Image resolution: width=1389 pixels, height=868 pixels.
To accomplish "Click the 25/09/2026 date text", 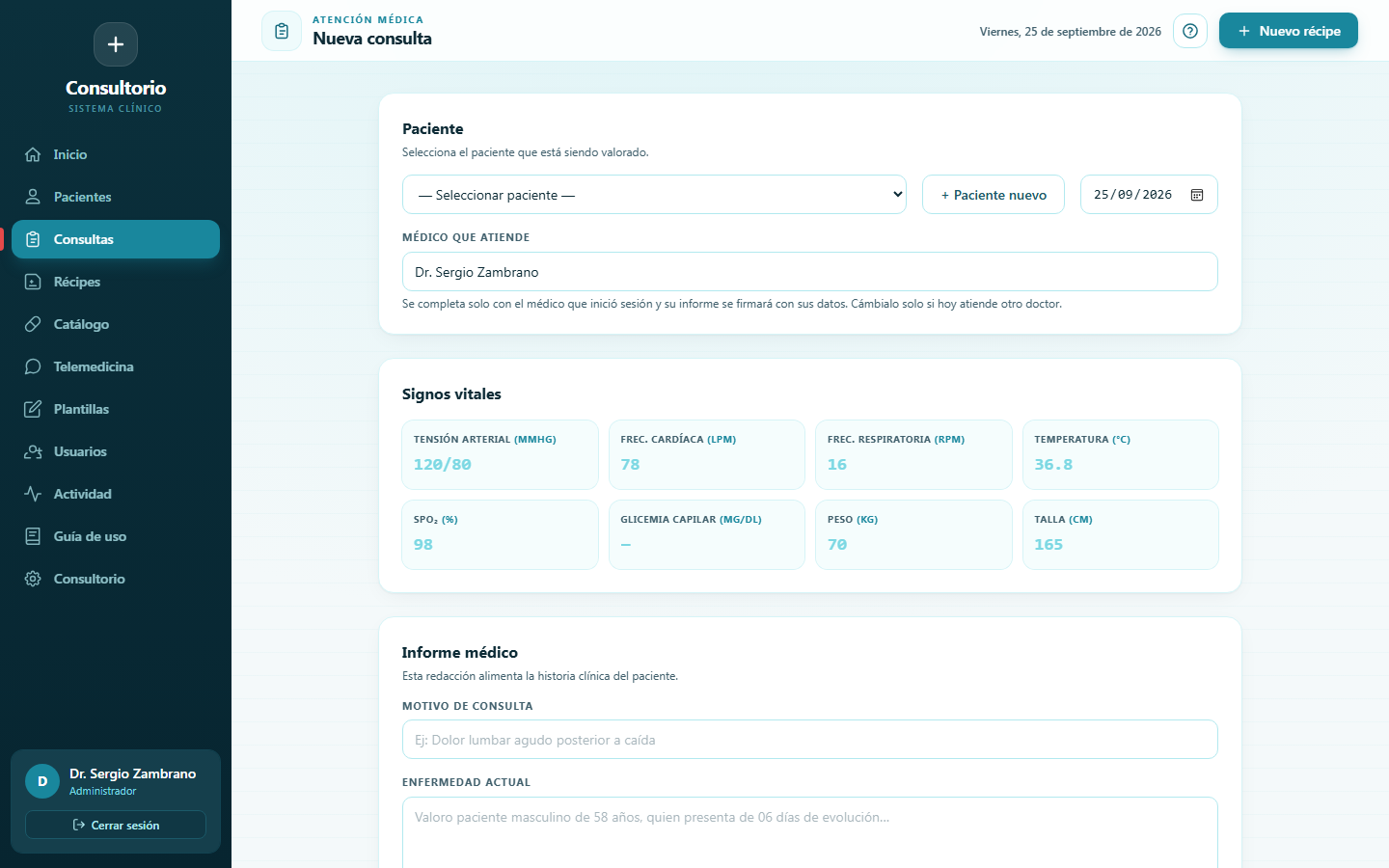I will tap(1132, 195).
